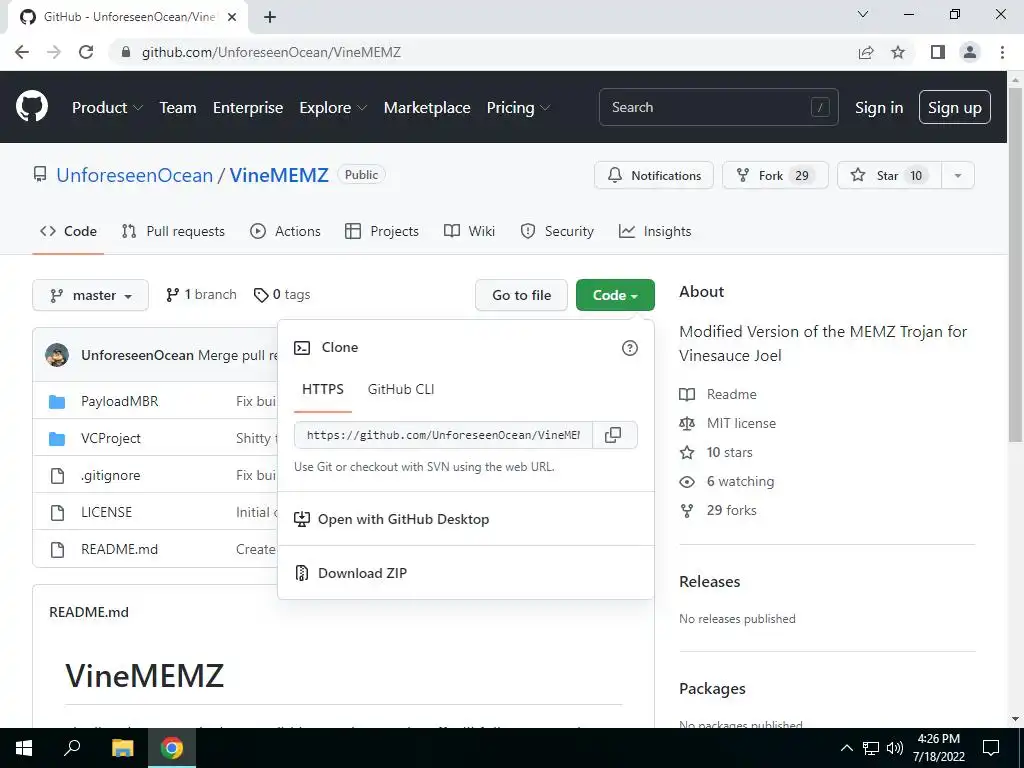This screenshot has height=768, width=1024.
Task: Open the master branch dropdown
Action: [x=91, y=295]
